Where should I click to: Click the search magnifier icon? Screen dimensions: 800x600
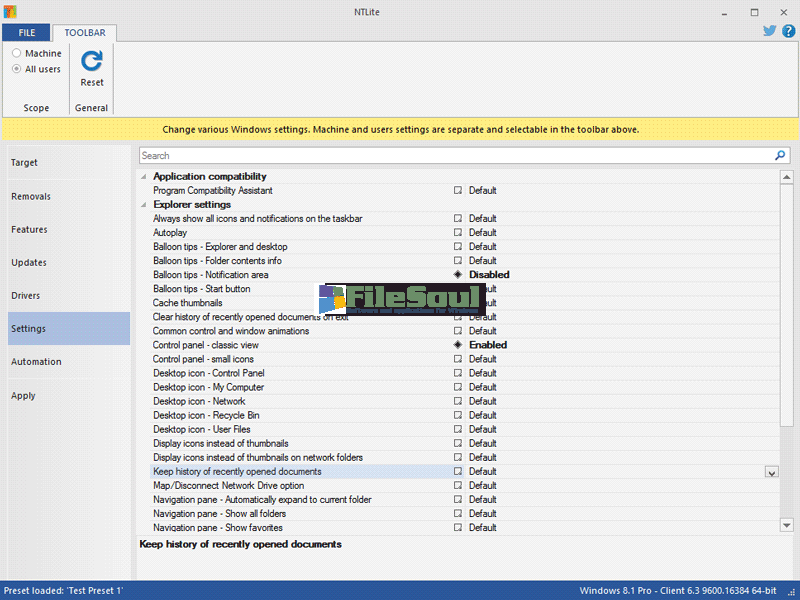click(780, 156)
